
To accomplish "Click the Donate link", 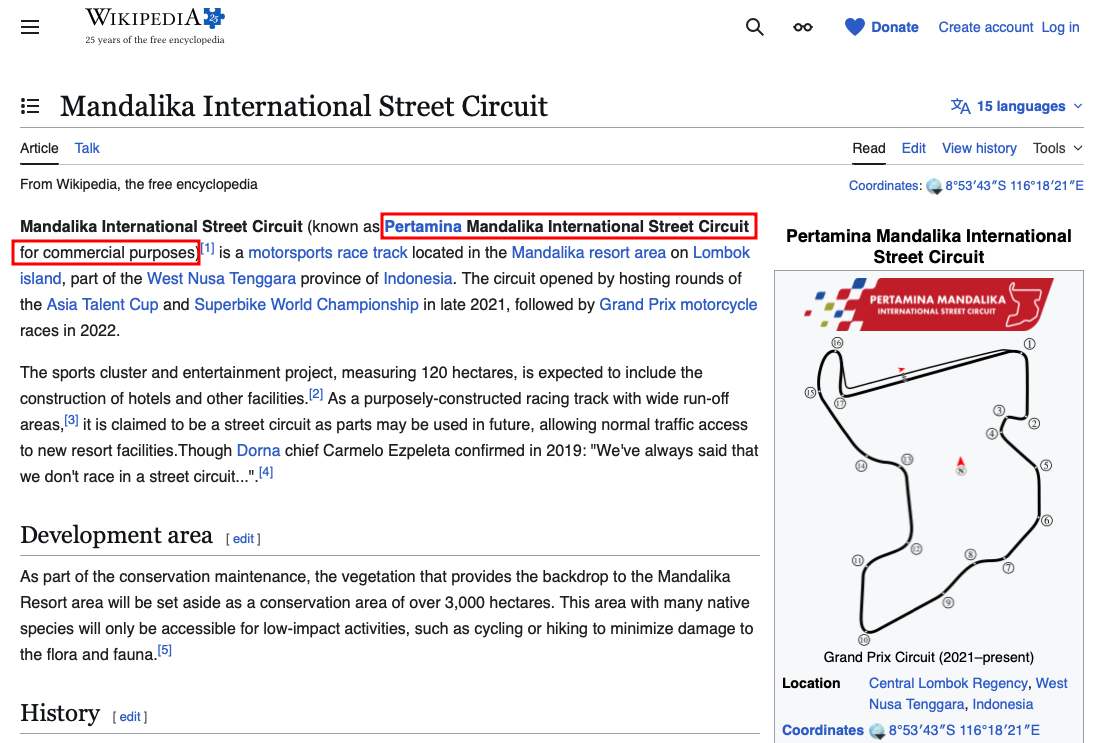I will (x=894, y=27).
